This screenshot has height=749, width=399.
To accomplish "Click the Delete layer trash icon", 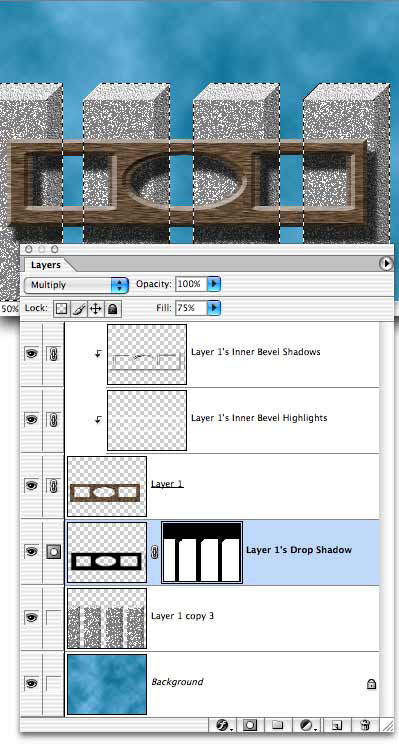I will tap(365, 726).
